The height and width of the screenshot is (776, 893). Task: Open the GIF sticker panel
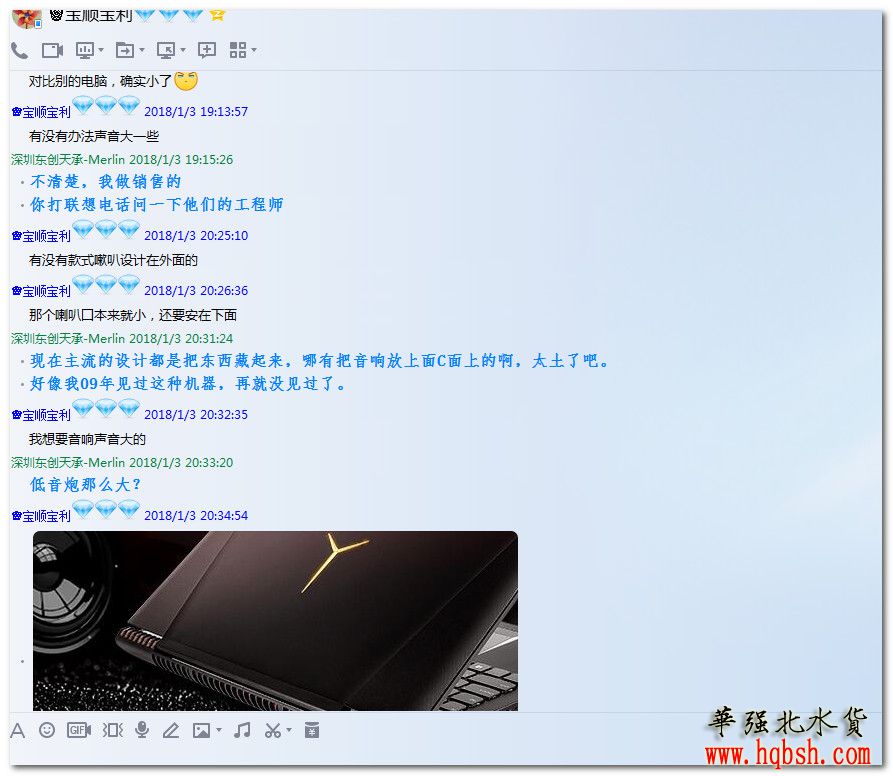(79, 730)
